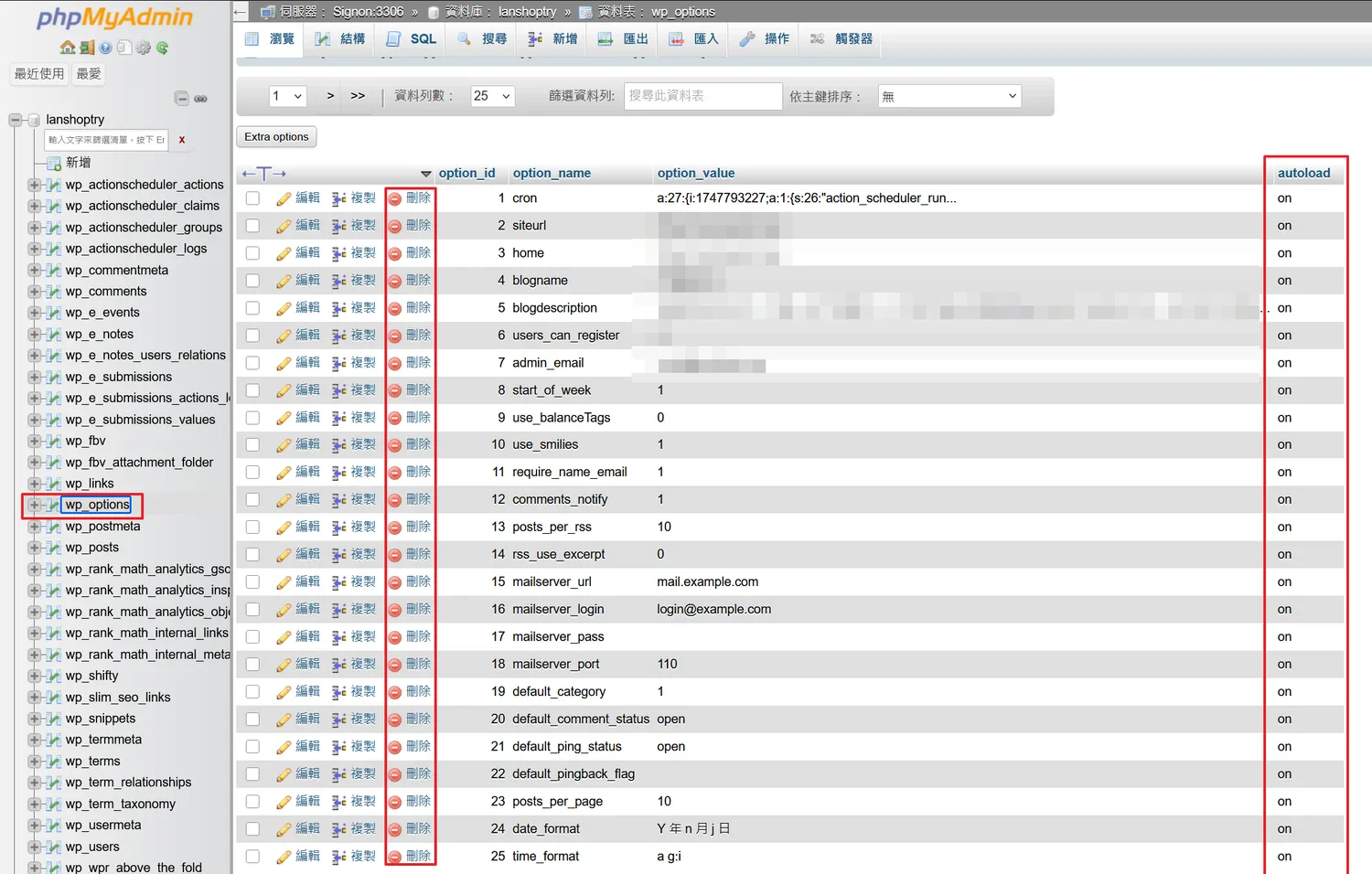Open the rows-per-page dropdown showing 25
This screenshot has height=874, width=1372.
[492, 96]
